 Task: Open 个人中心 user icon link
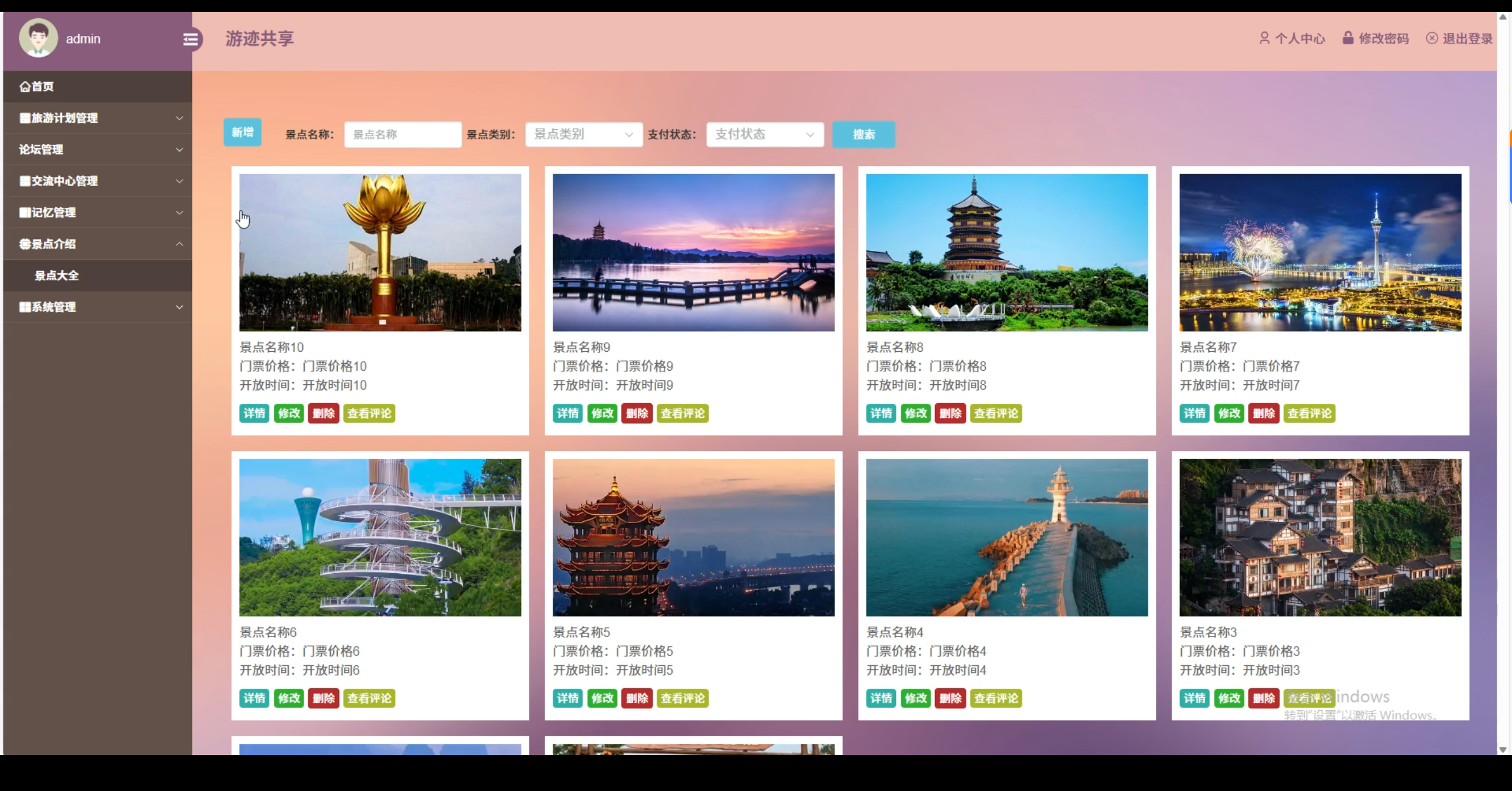click(1264, 38)
